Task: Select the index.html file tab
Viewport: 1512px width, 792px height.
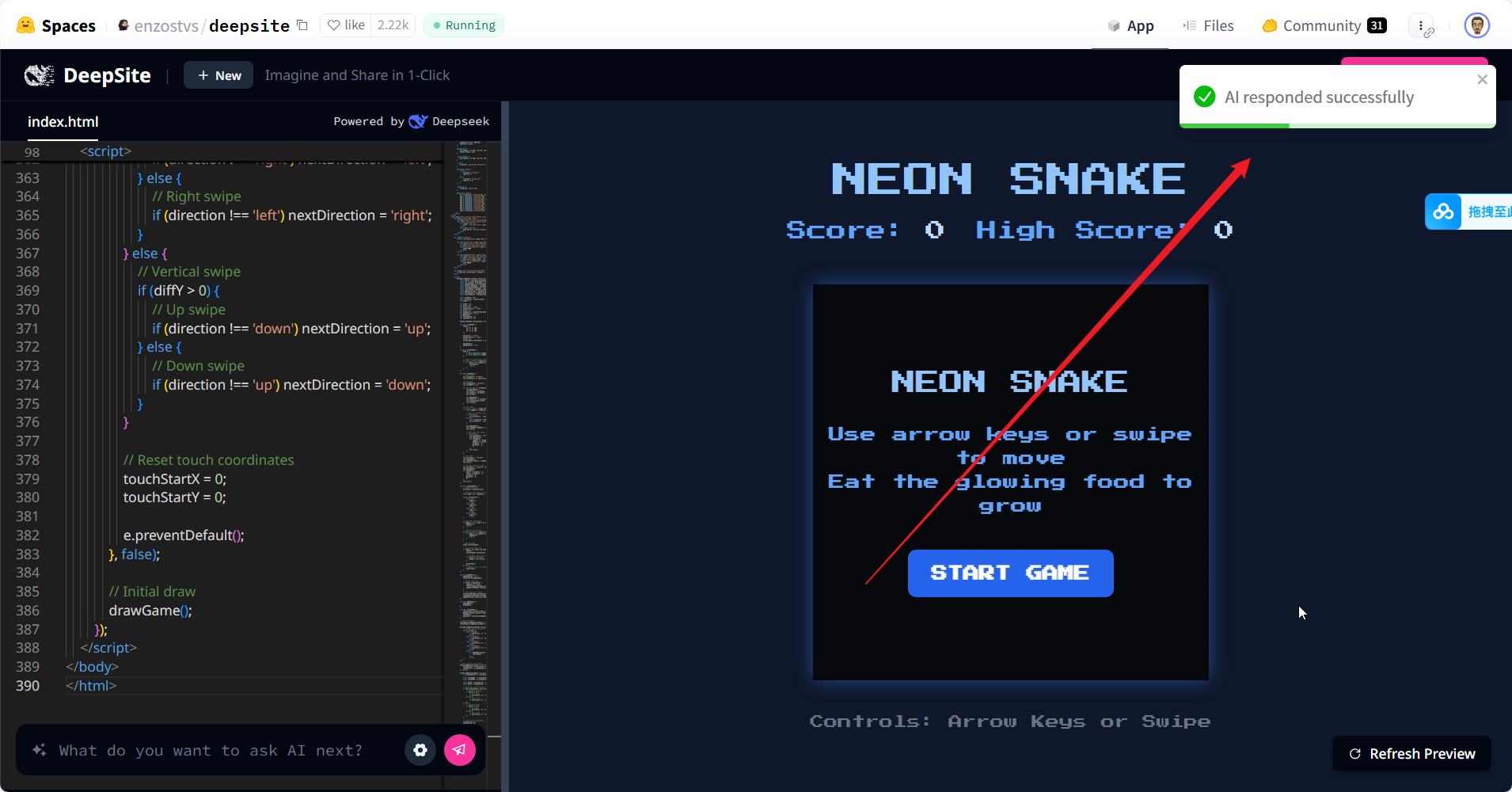Action: (x=63, y=122)
